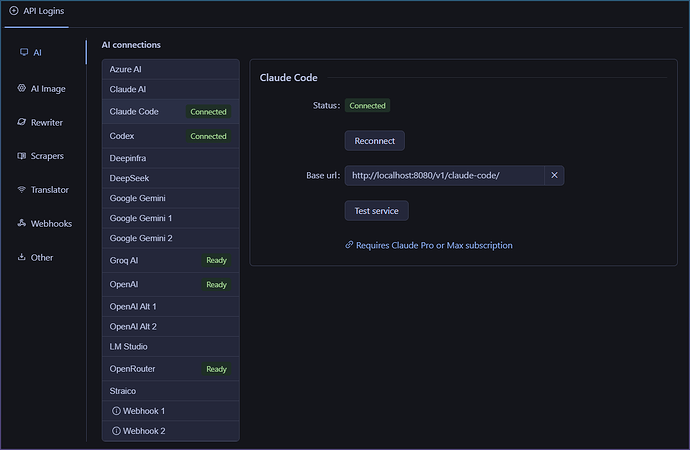Click Ready badge on Groq AI row
690x450 pixels.
pos(217,260)
